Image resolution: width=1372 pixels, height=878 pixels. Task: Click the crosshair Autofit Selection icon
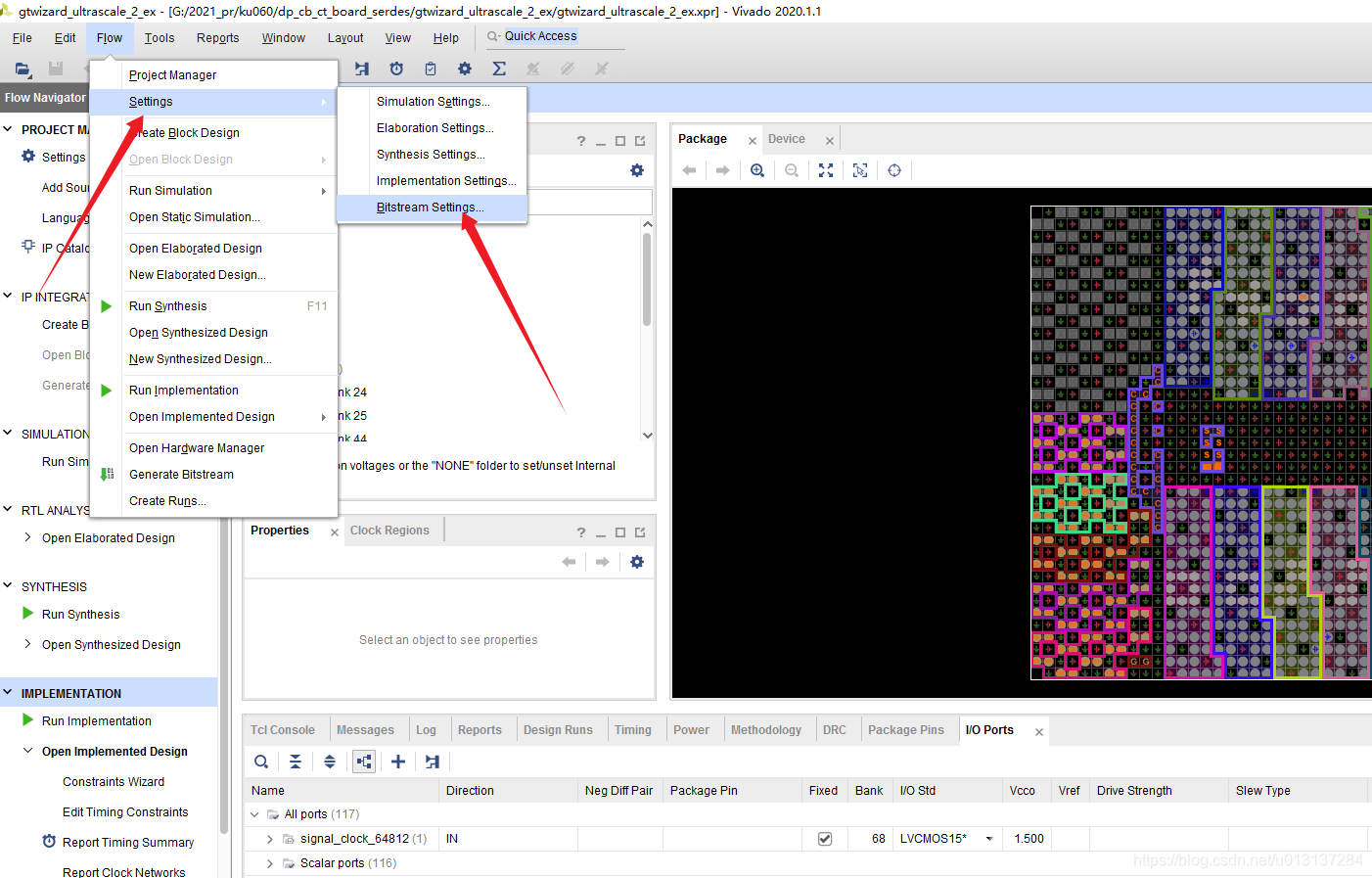coord(894,170)
